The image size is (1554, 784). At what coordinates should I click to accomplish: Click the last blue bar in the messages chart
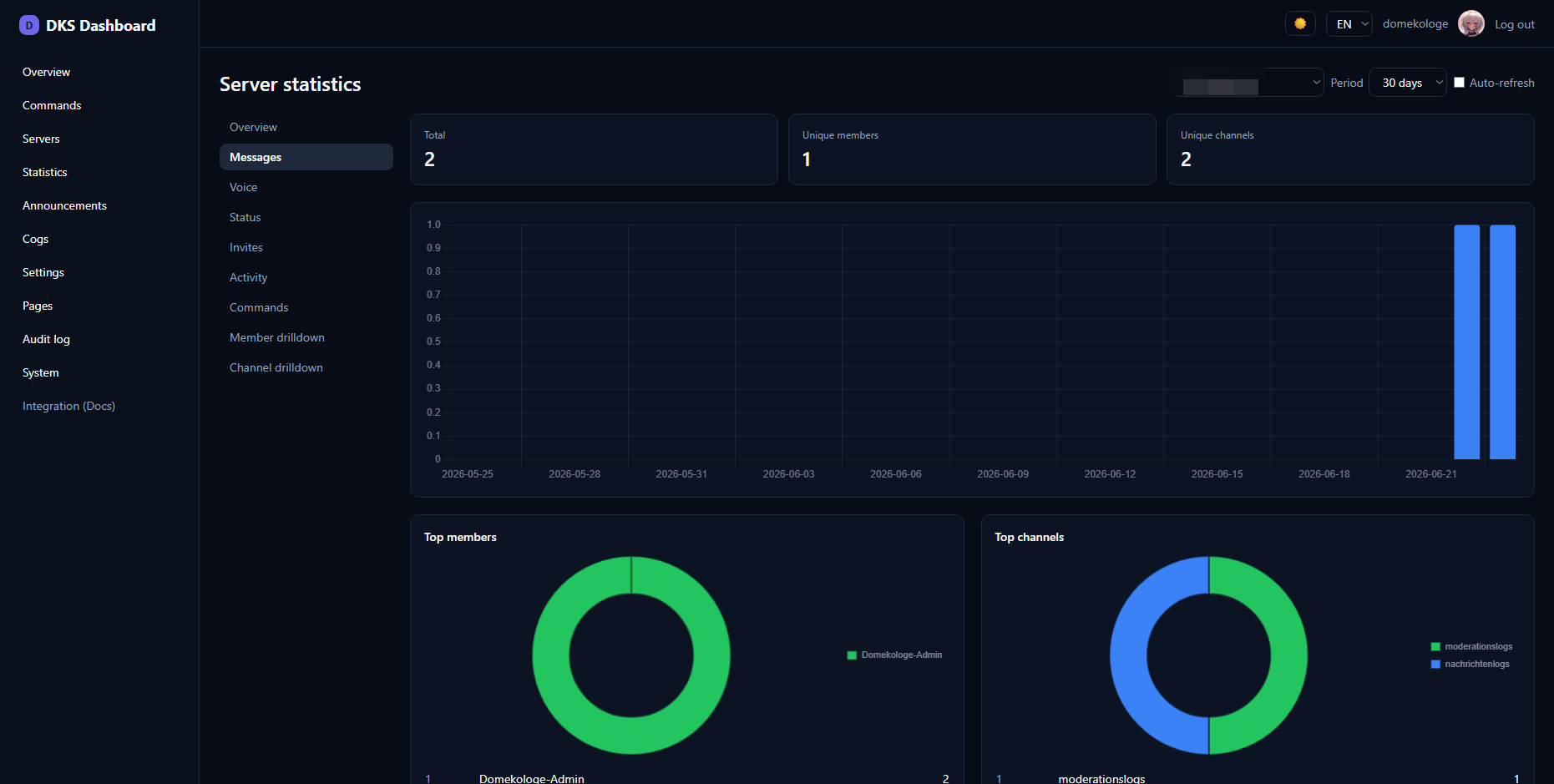click(1502, 342)
